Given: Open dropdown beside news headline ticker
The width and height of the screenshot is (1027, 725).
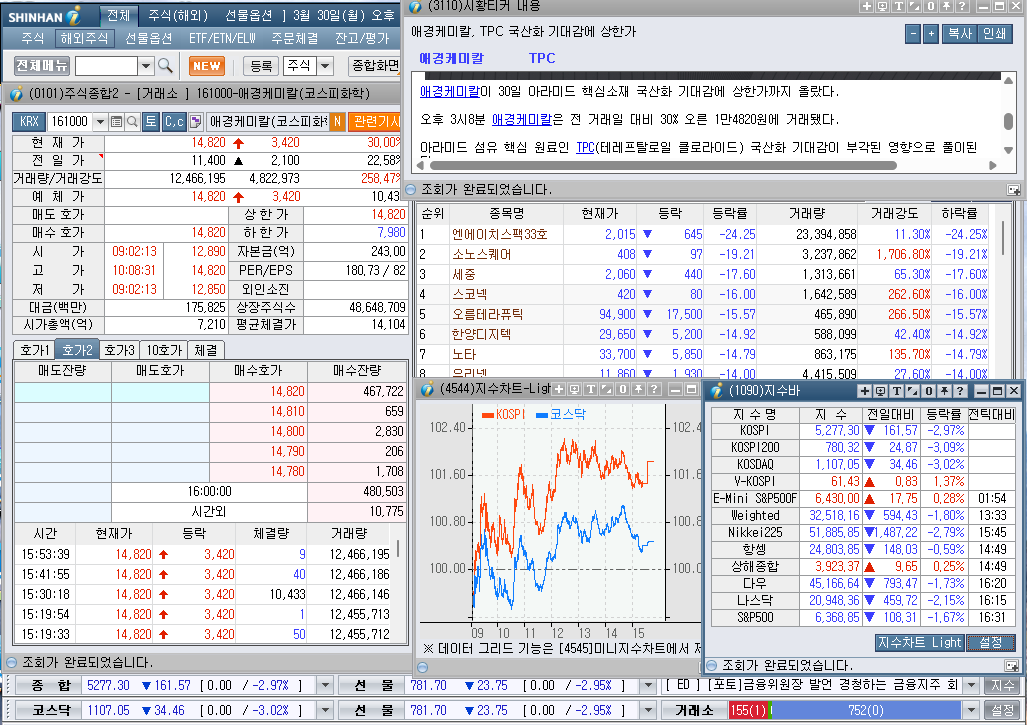Looking at the screenshot, I should 972,686.
